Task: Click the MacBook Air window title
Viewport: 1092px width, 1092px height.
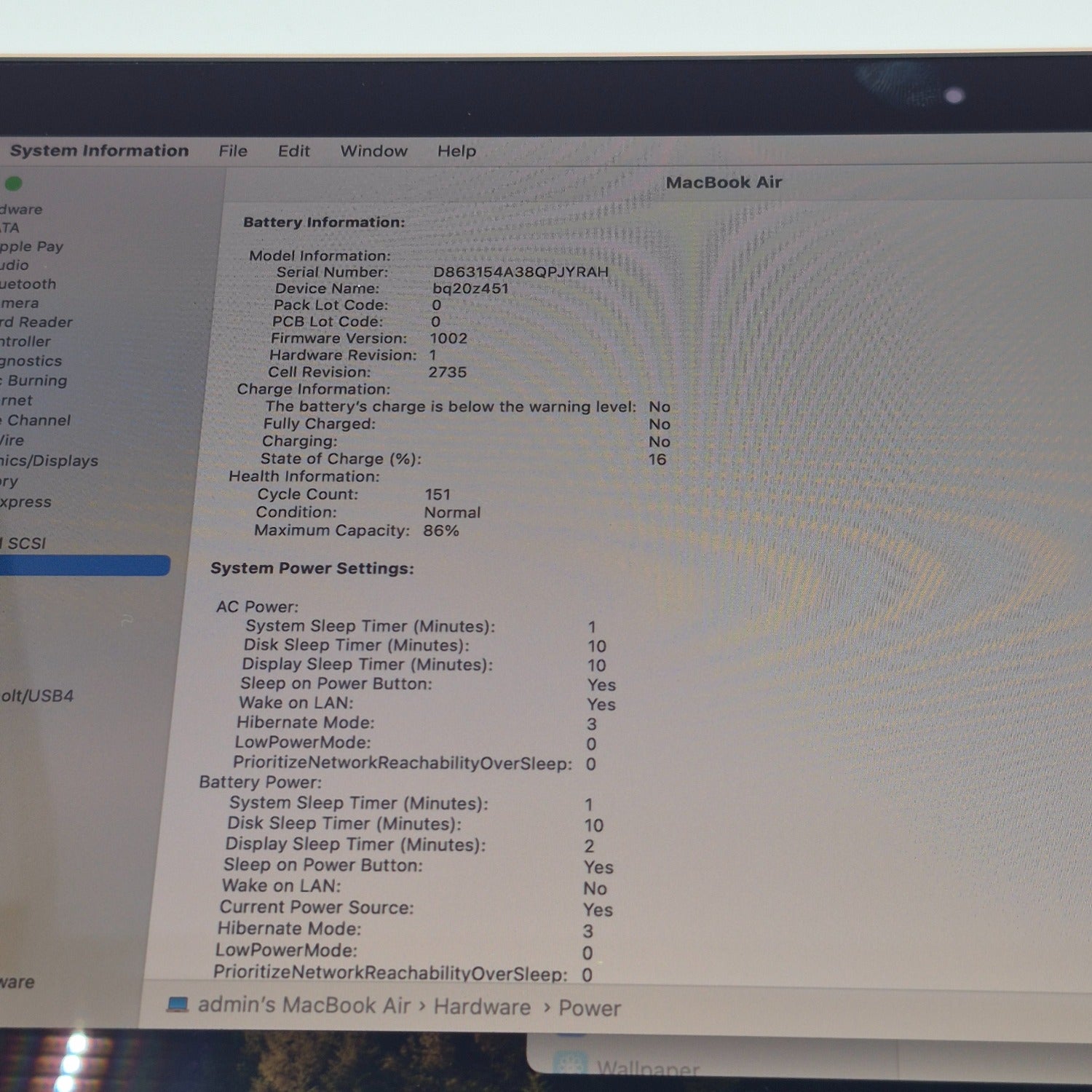Action: [x=724, y=182]
